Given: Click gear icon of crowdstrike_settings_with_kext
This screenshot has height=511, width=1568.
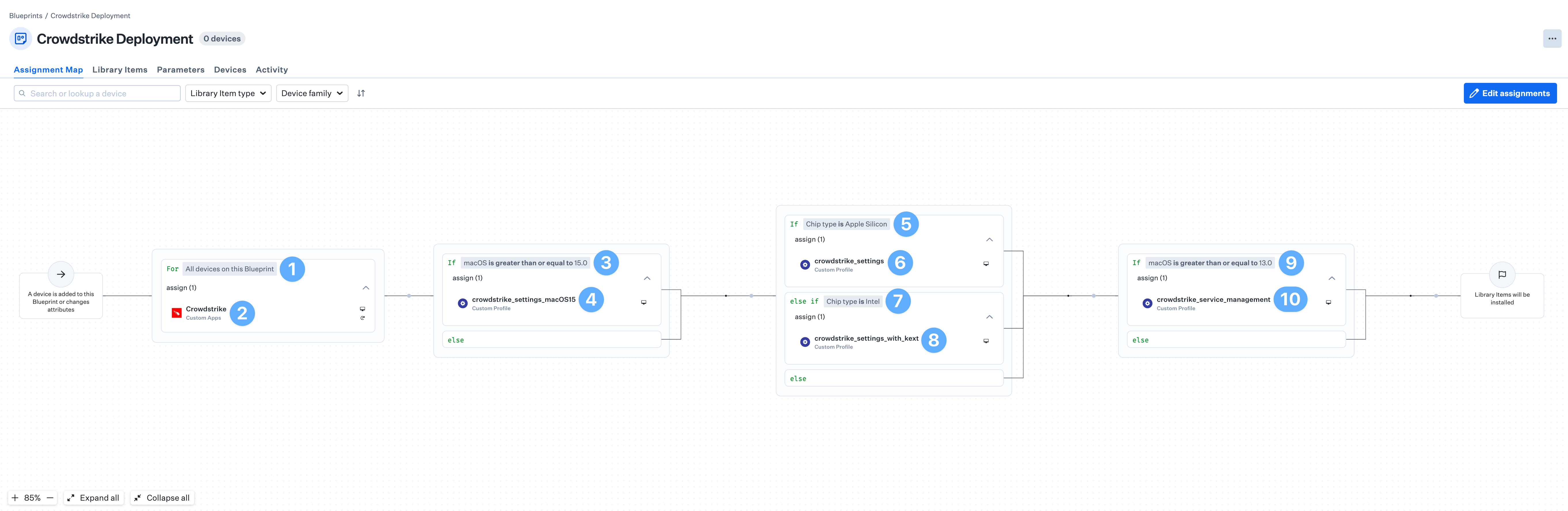Looking at the screenshot, I should click(805, 342).
